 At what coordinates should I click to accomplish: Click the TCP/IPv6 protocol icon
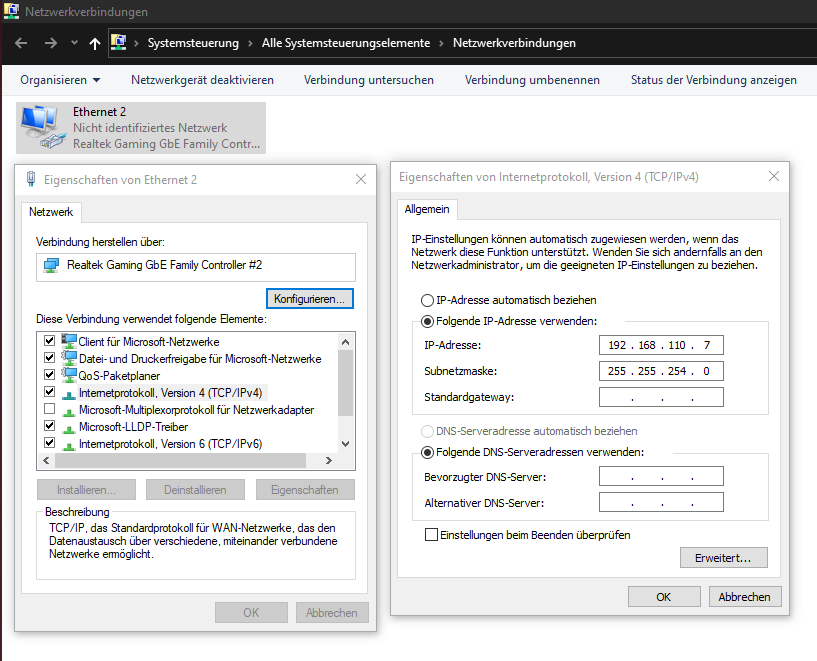(69, 446)
